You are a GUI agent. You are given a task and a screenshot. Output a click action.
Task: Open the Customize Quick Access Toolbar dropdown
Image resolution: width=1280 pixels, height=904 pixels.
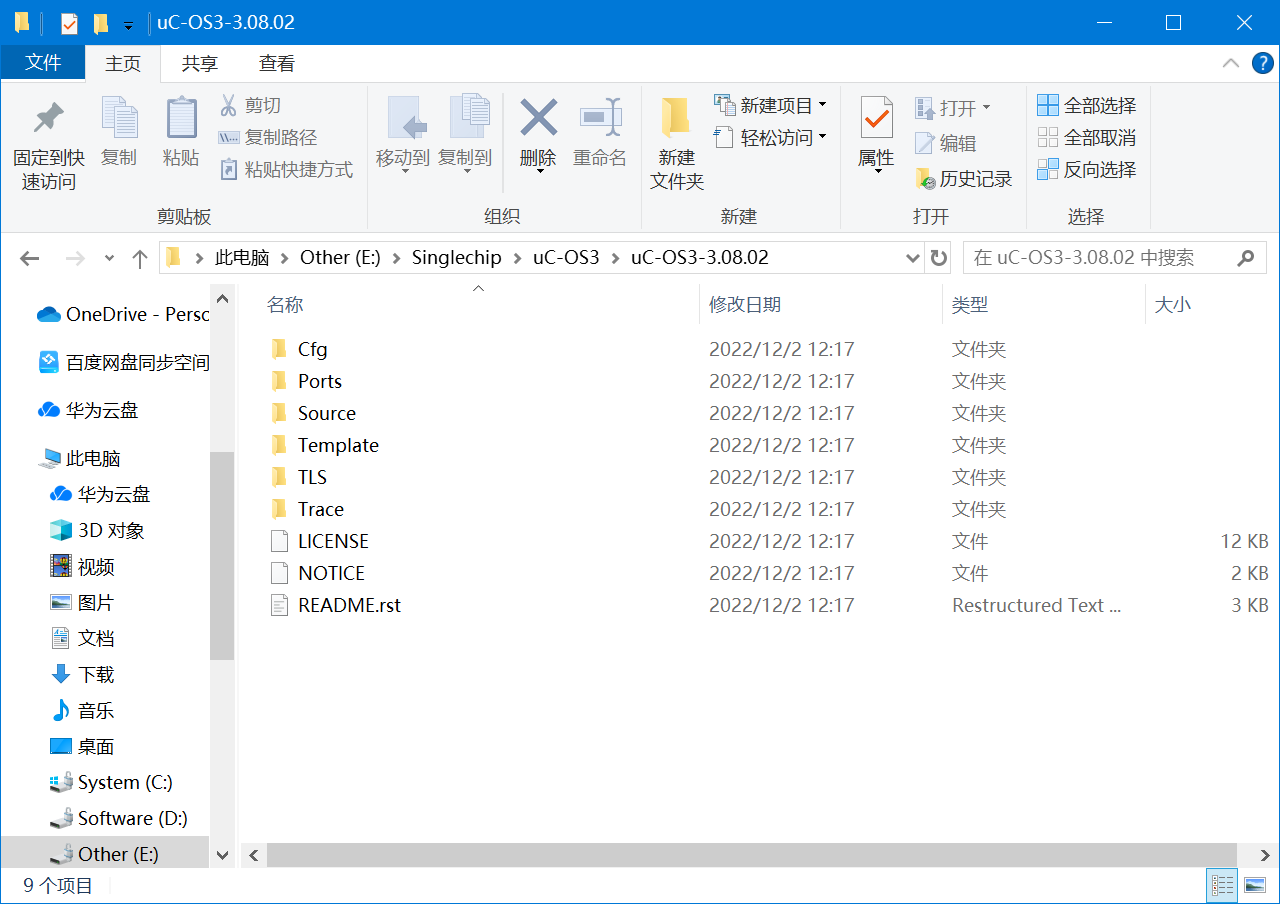128,25
